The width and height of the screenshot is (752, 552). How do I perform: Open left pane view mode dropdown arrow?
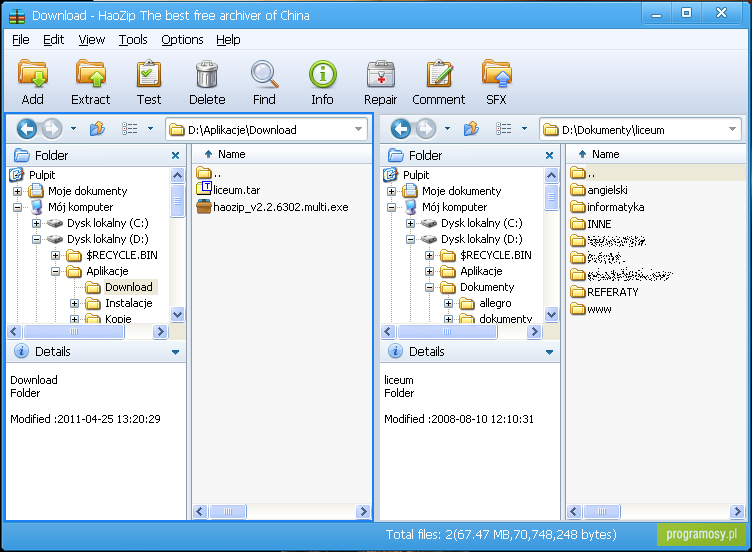coord(151,129)
